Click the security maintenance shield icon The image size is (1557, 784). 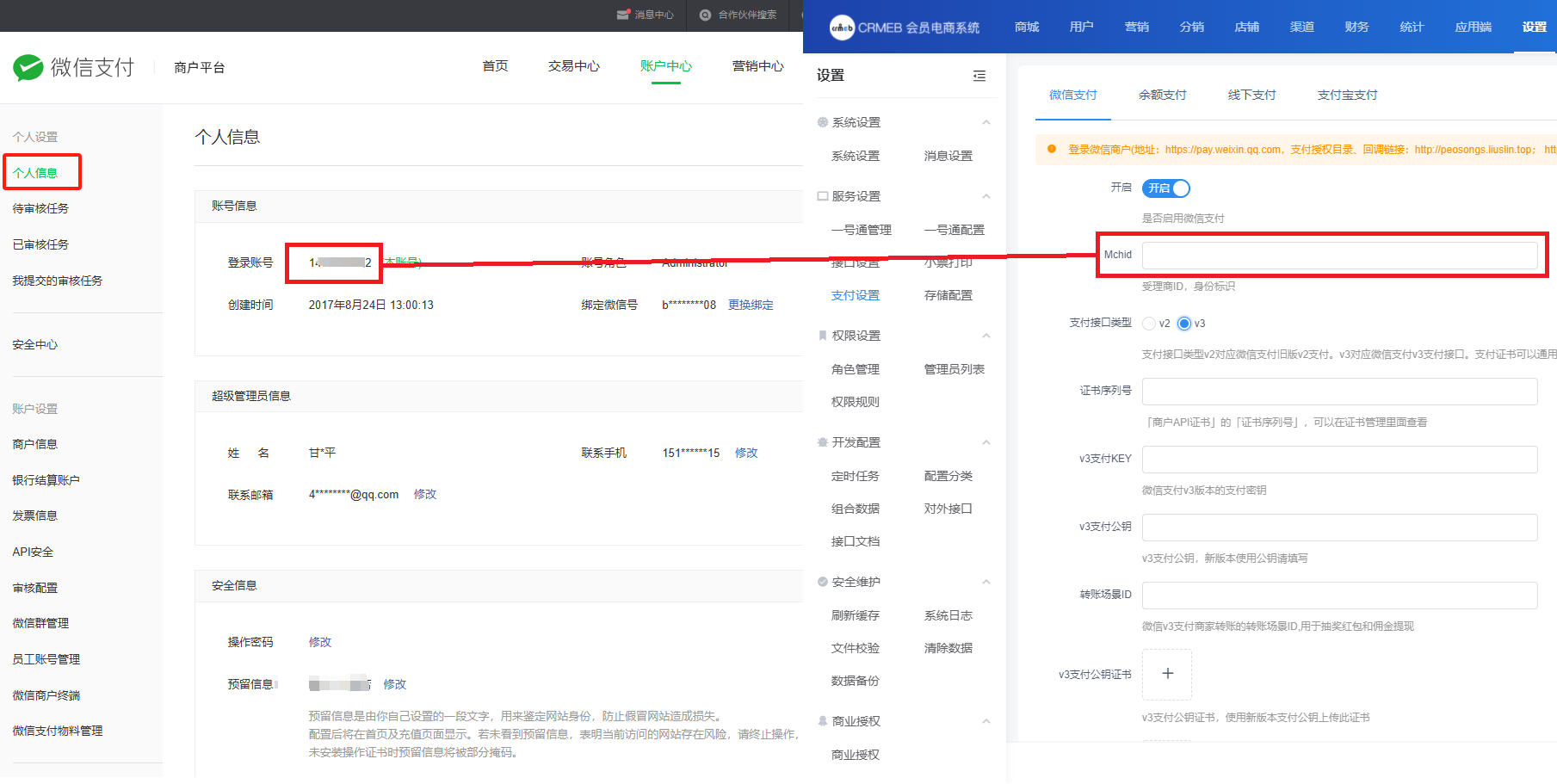pos(823,582)
